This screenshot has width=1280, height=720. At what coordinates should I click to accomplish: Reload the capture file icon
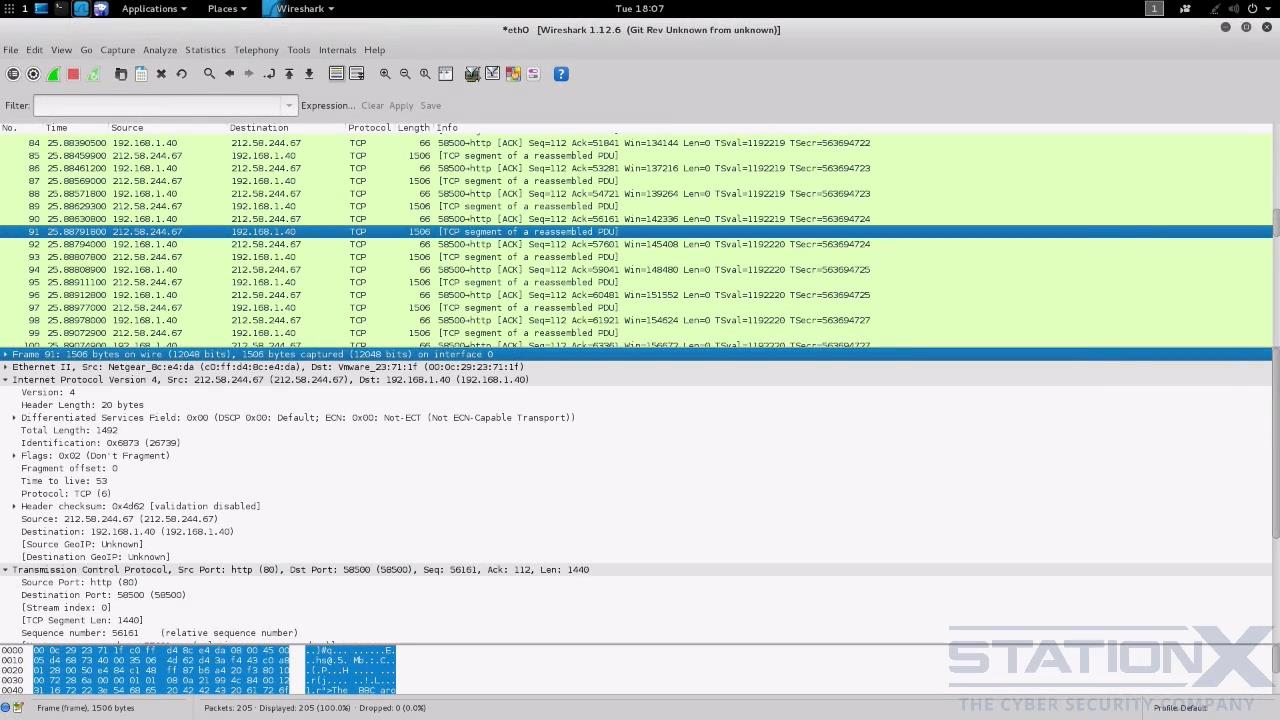181,74
